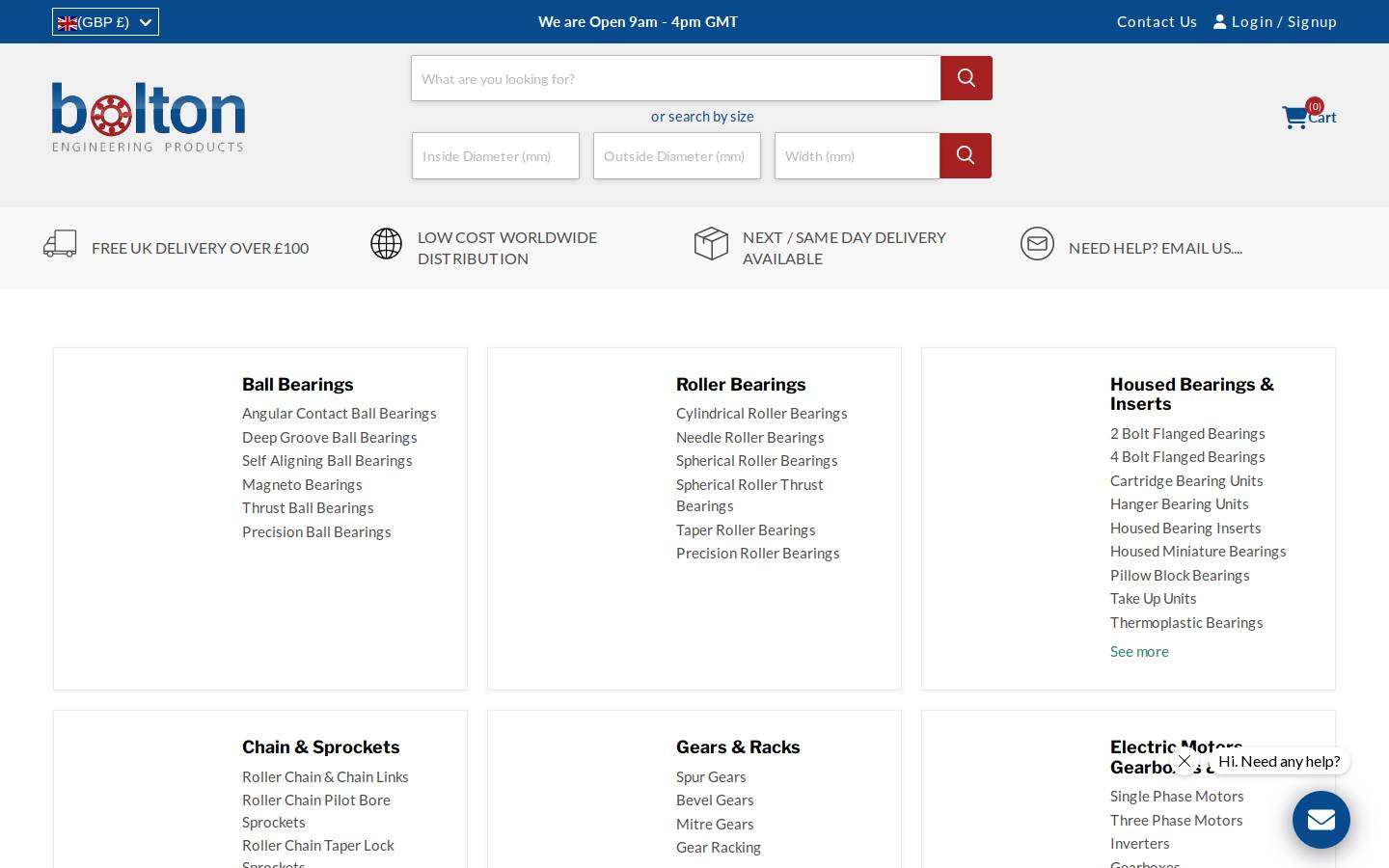Click the parcel box delivery icon
The width and height of the screenshot is (1389, 868).
tap(711, 244)
